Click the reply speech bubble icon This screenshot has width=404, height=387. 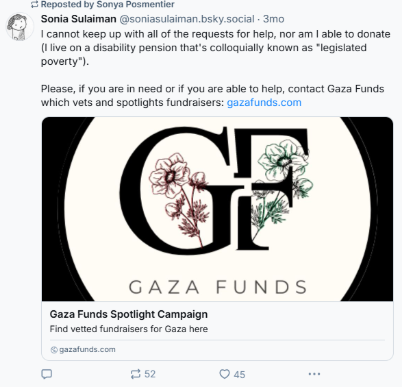(x=47, y=374)
